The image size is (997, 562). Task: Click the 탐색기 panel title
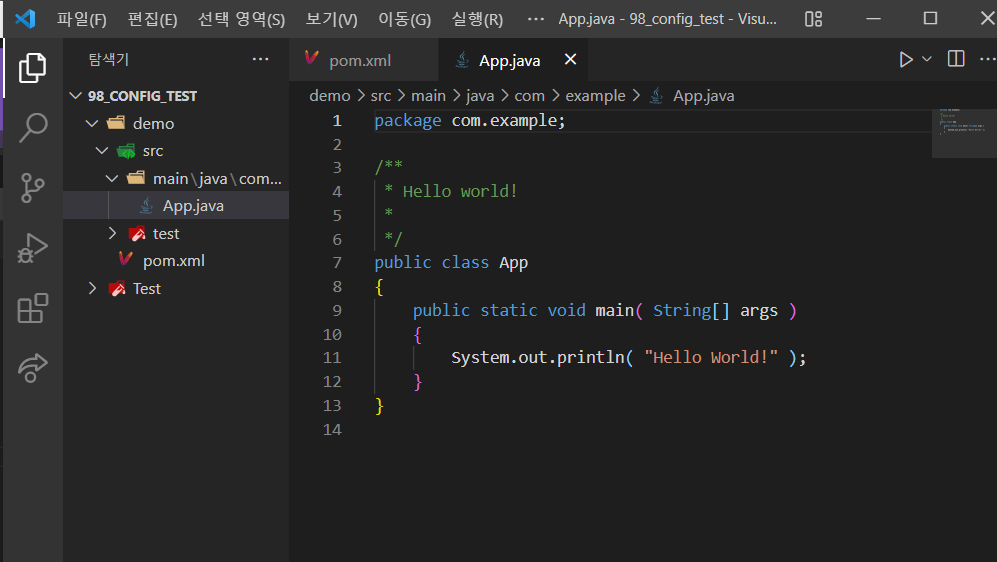click(109, 60)
